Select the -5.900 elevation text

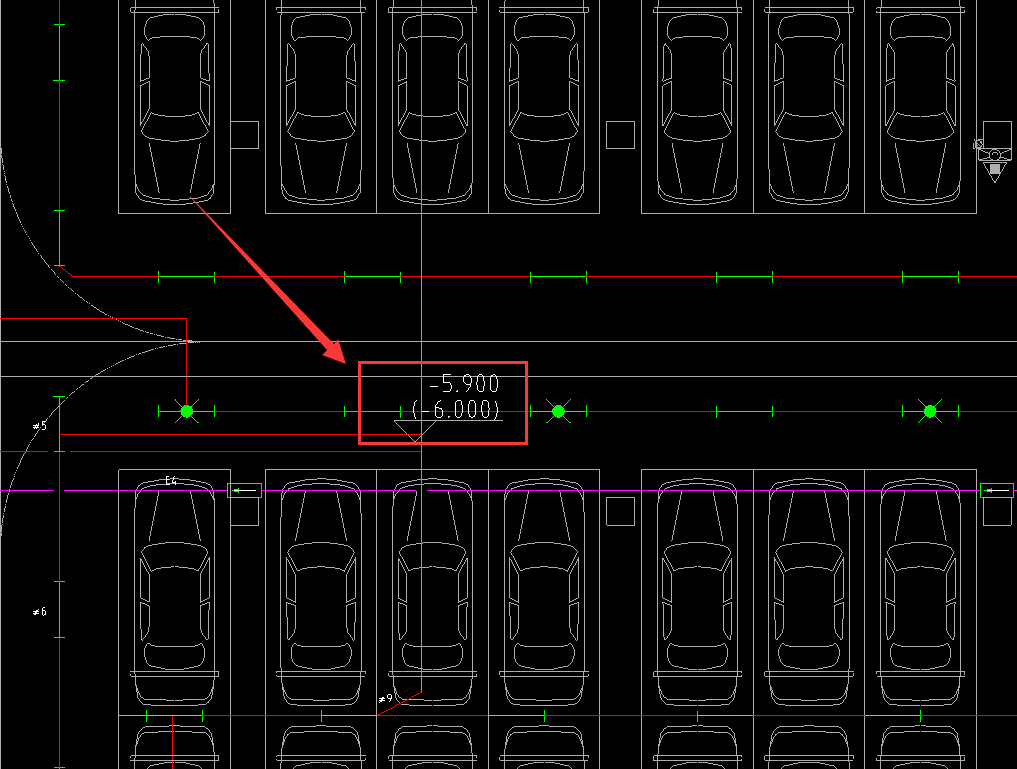point(464,384)
